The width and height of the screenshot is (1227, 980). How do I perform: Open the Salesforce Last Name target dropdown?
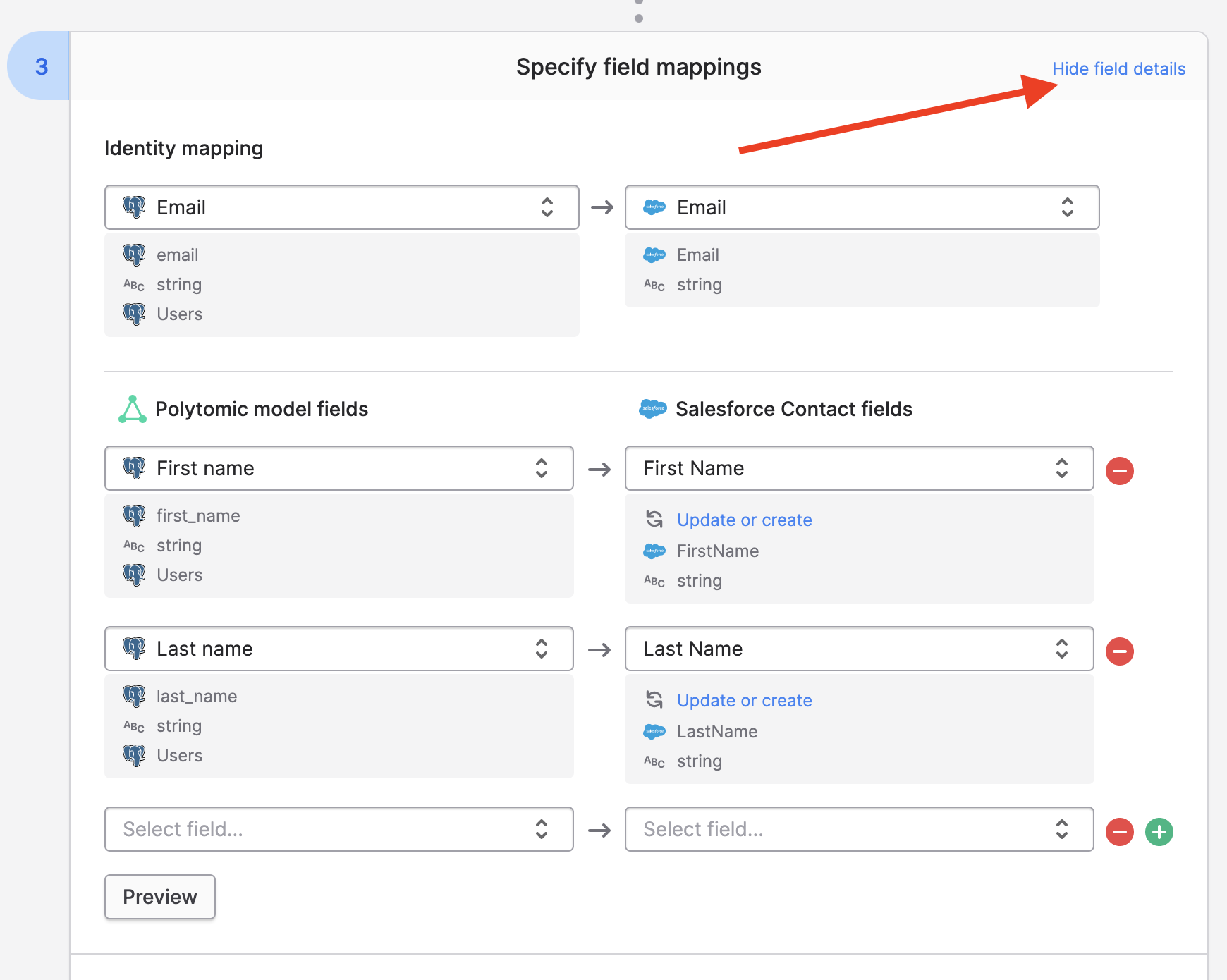[859, 649]
